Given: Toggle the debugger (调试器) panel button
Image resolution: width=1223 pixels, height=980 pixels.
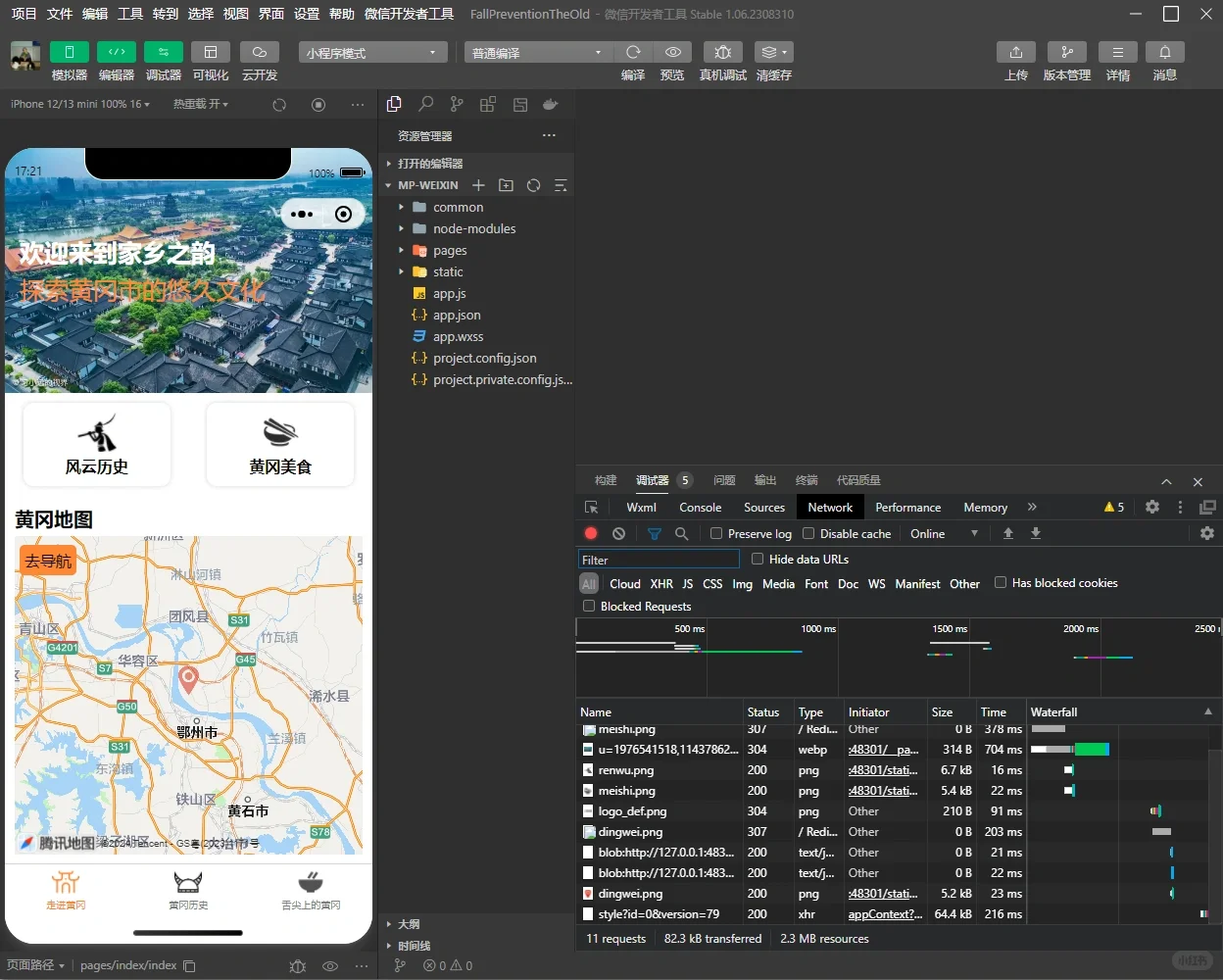Looking at the screenshot, I should coord(164,52).
